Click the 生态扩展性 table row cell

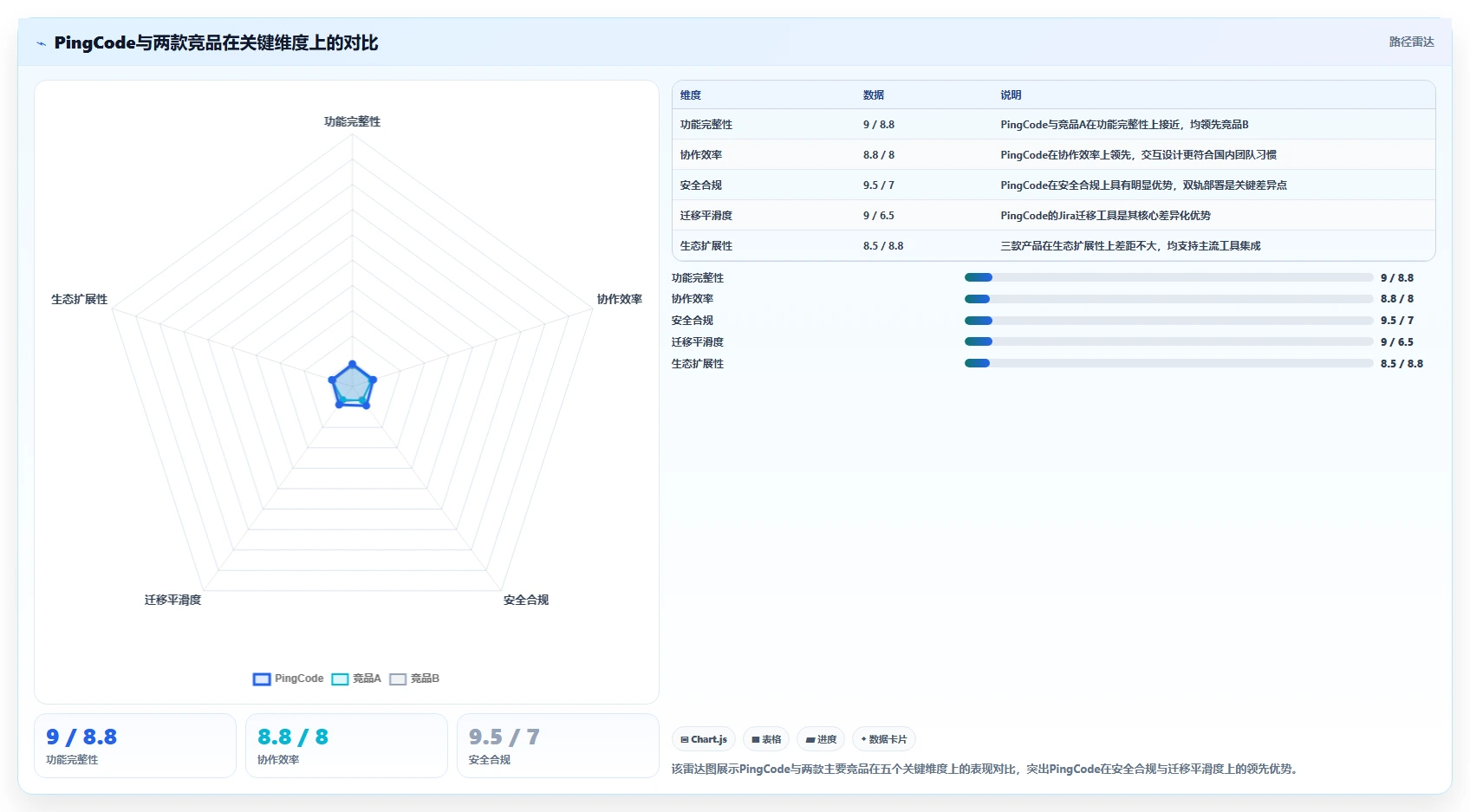pos(706,246)
